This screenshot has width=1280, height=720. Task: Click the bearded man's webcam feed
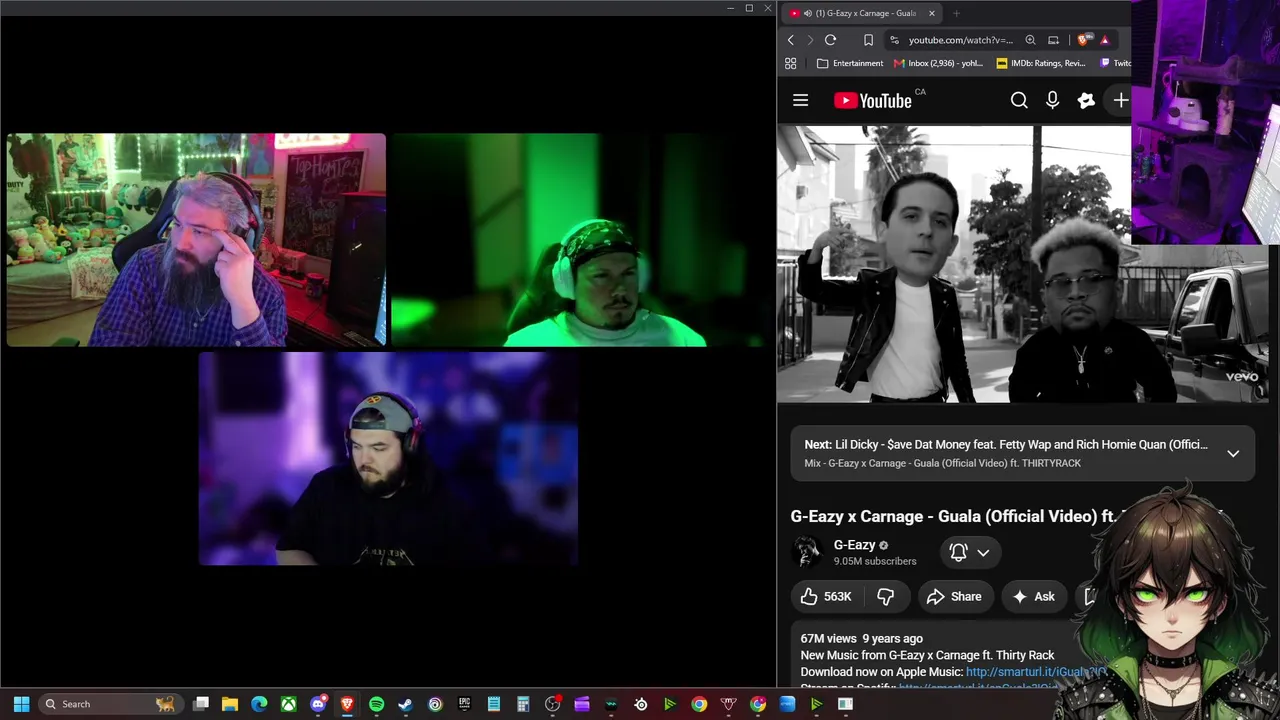tap(196, 240)
